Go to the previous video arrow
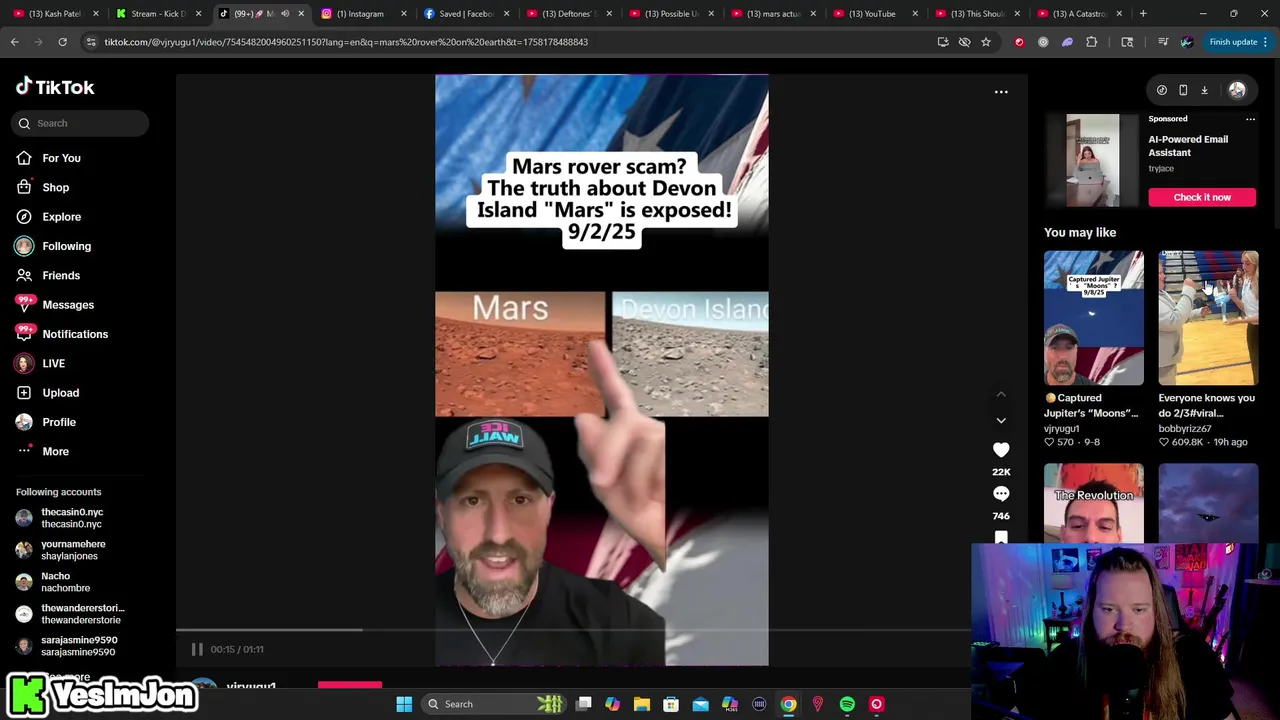Screen dimensions: 1280x720 pyautogui.click(x=1001, y=394)
